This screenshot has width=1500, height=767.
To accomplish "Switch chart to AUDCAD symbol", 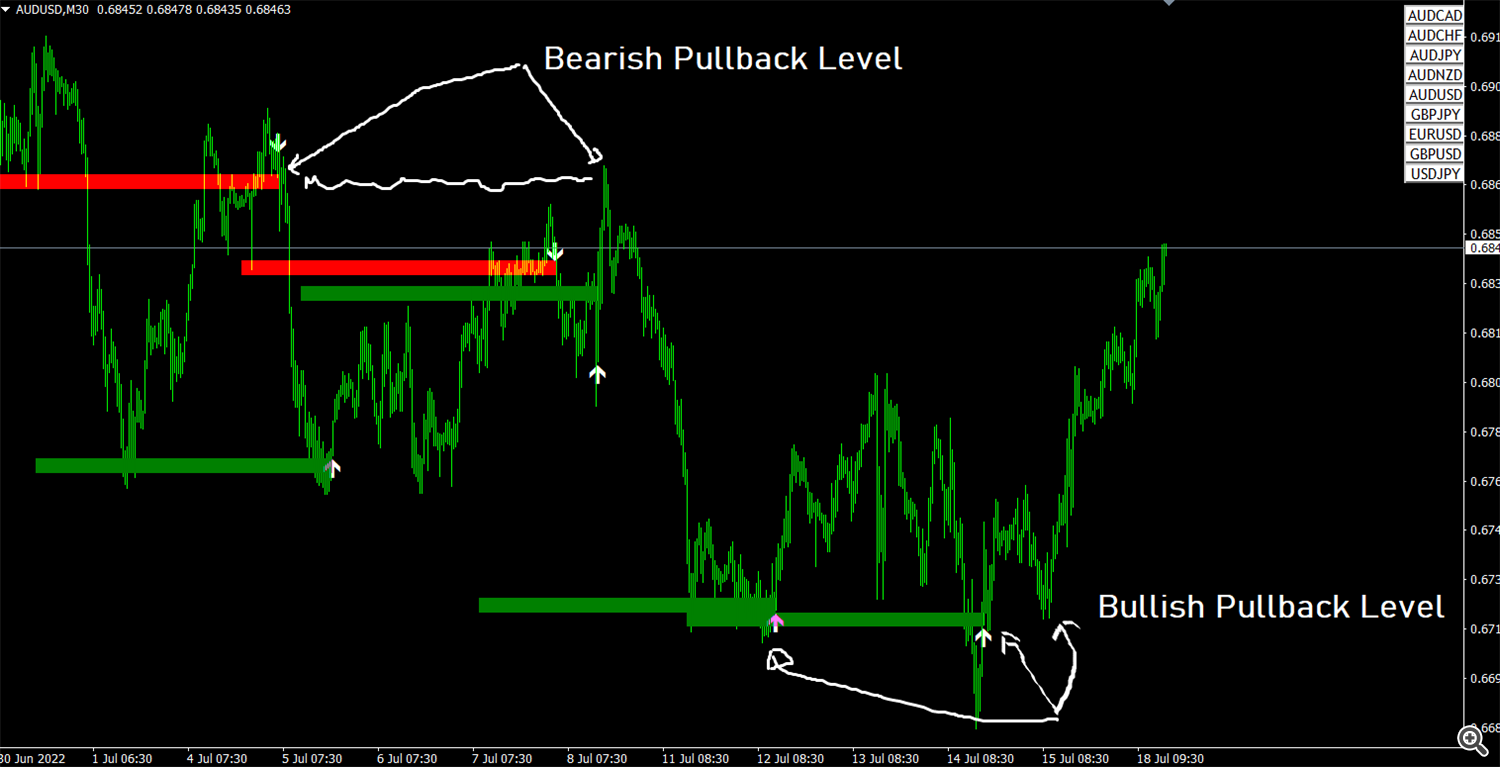I will pyautogui.click(x=1434, y=16).
